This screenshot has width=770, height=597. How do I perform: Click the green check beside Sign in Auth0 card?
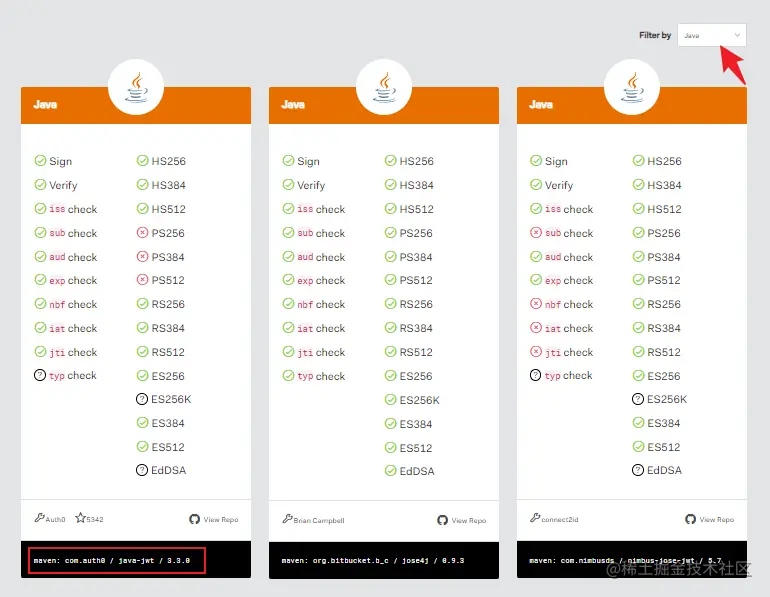40,161
